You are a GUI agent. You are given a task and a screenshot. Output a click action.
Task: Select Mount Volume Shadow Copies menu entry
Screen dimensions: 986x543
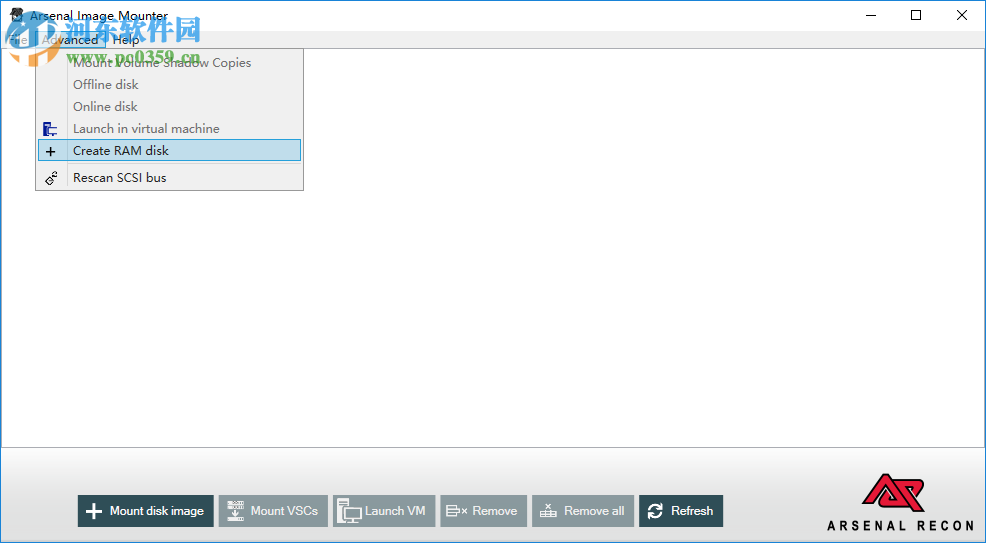(169, 63)
